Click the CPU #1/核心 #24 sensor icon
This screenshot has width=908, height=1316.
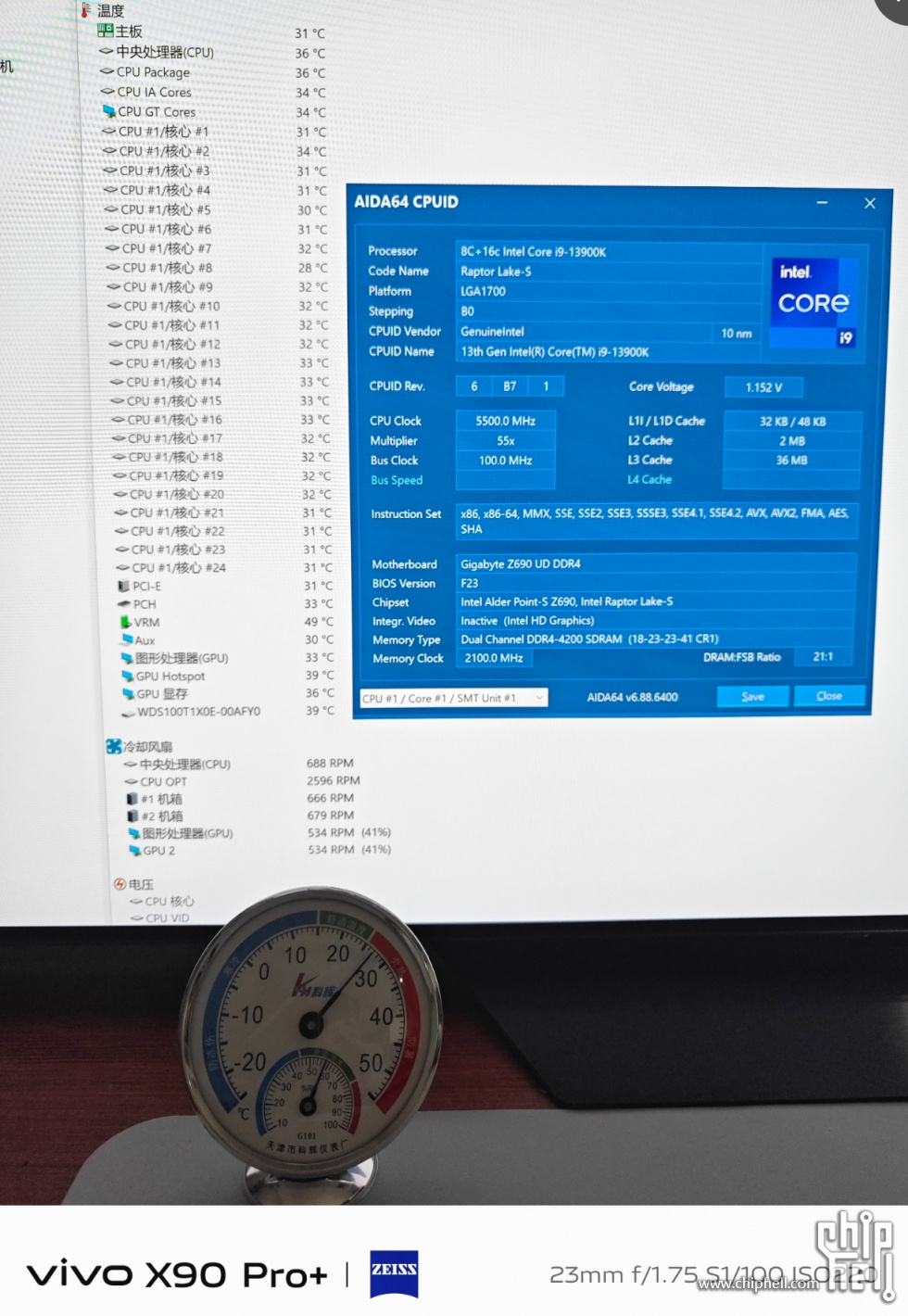pyautogui.click(x=122, y=567)
